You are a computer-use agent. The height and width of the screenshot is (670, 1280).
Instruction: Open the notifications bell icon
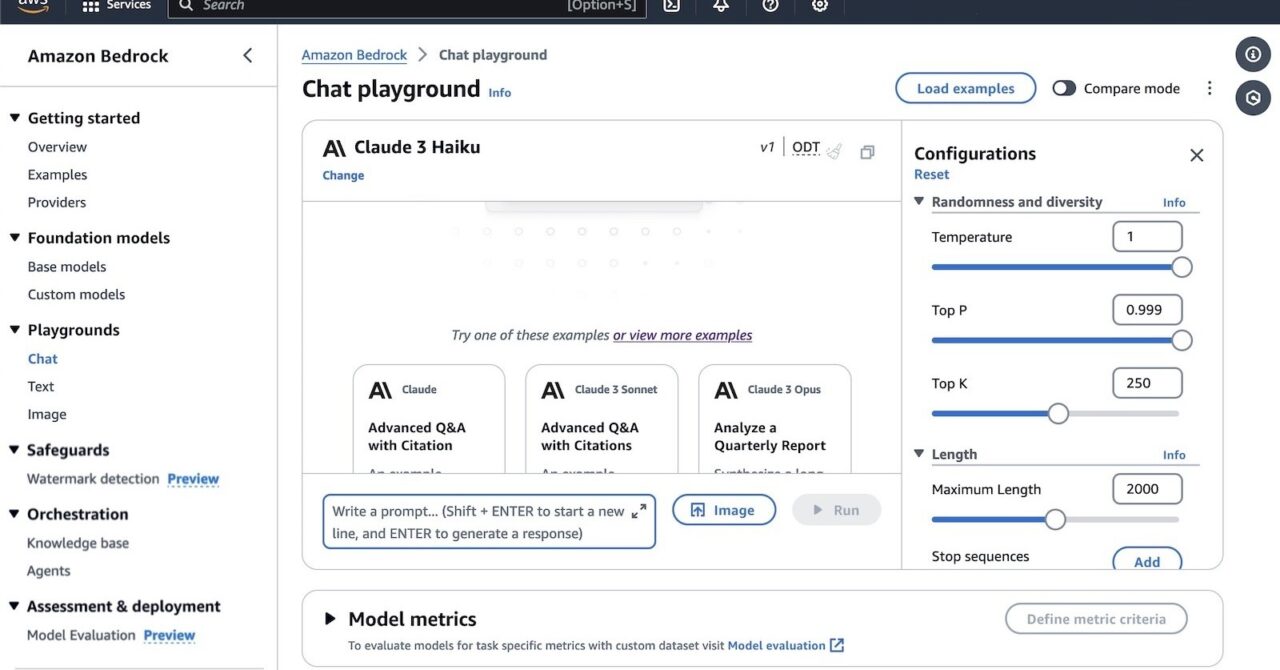[721, 6]
